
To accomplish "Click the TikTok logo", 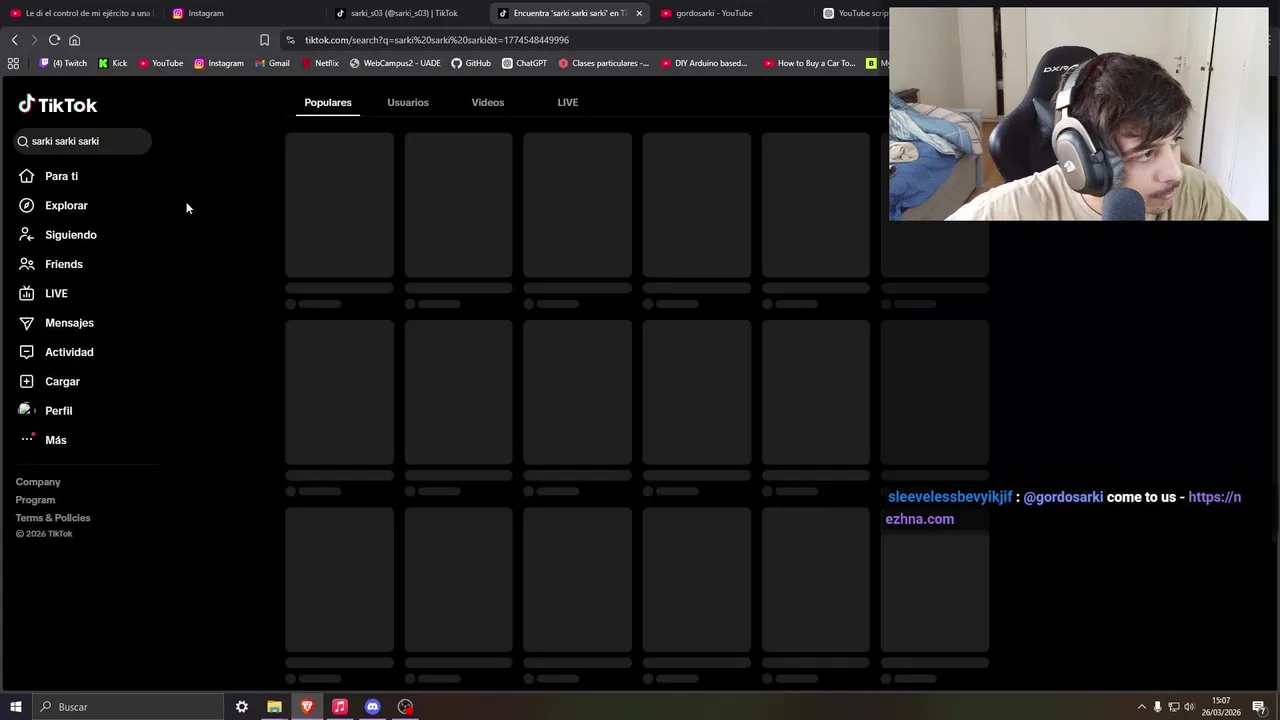I will 57,105.
